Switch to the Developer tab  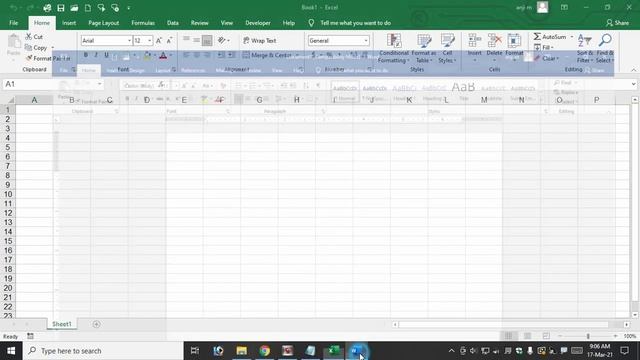[258, 23]
